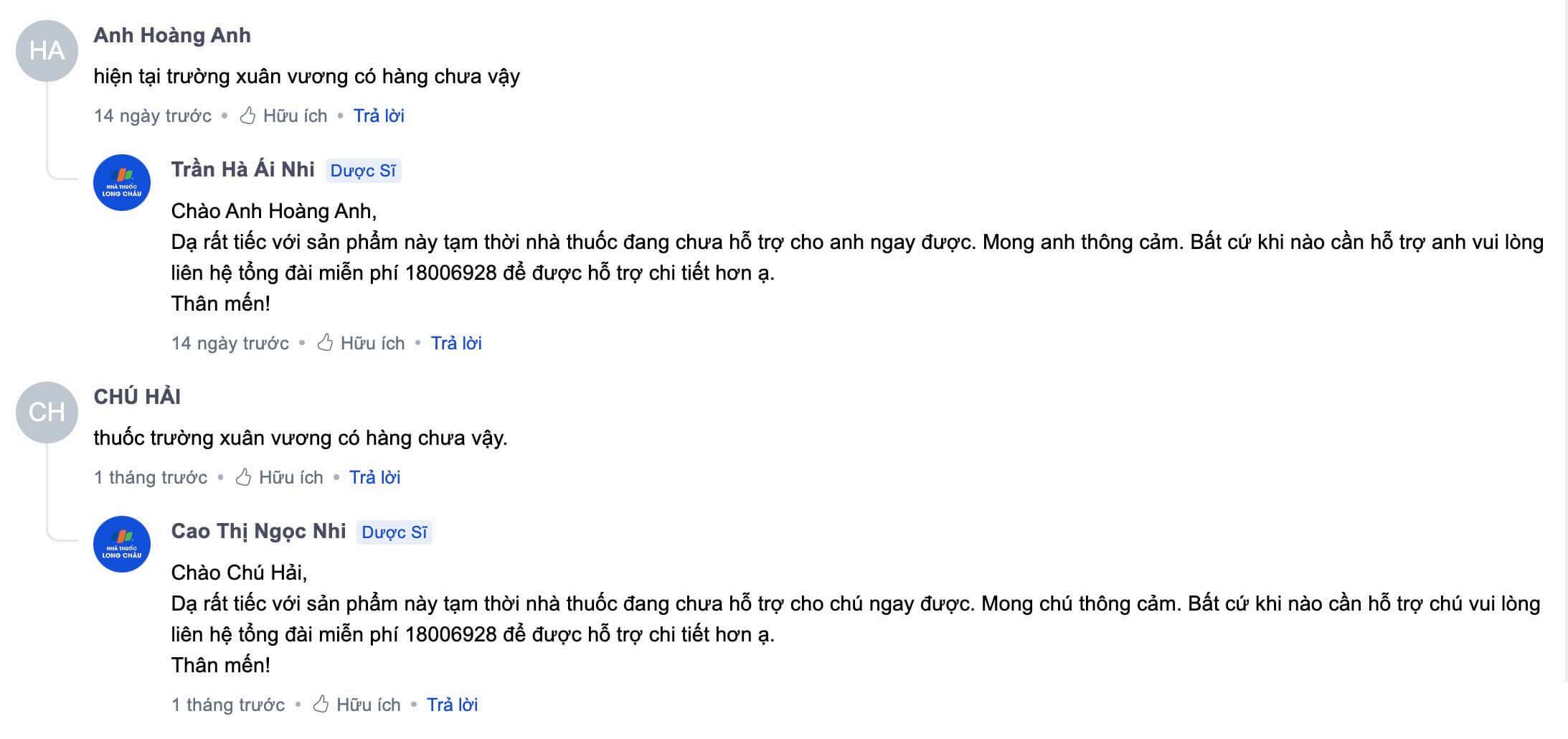The image size is (1568, 739).
Task: Click the HA avatar circle
Action: (x=47, y=51)
